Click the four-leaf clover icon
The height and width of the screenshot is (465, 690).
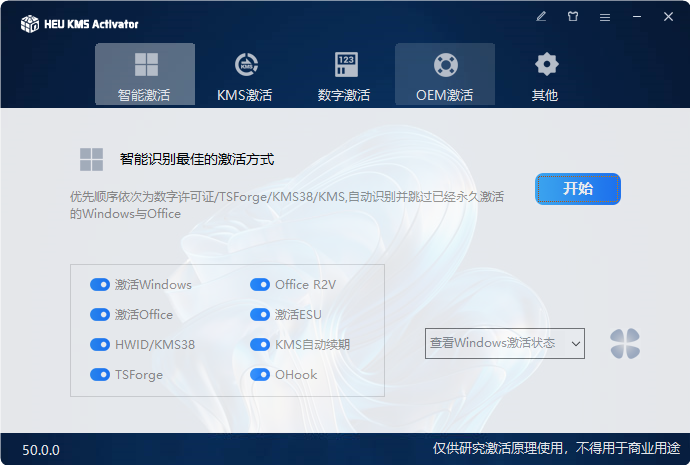(x=625, y=344)
